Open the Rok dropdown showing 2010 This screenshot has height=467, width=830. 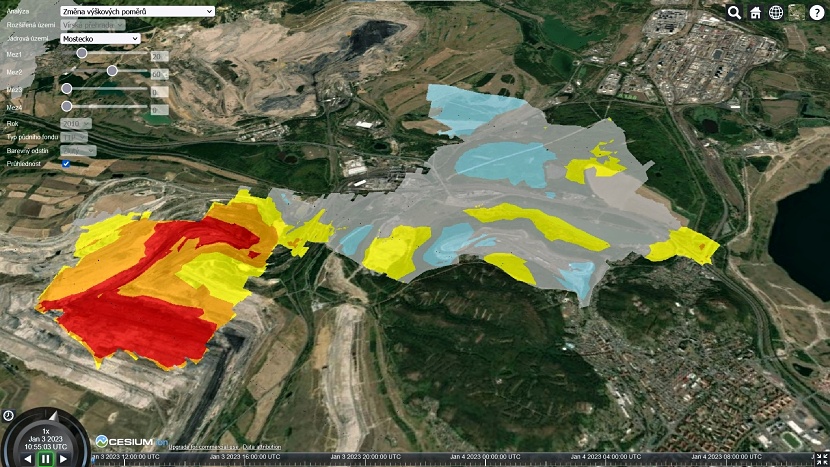pos(76,123)
